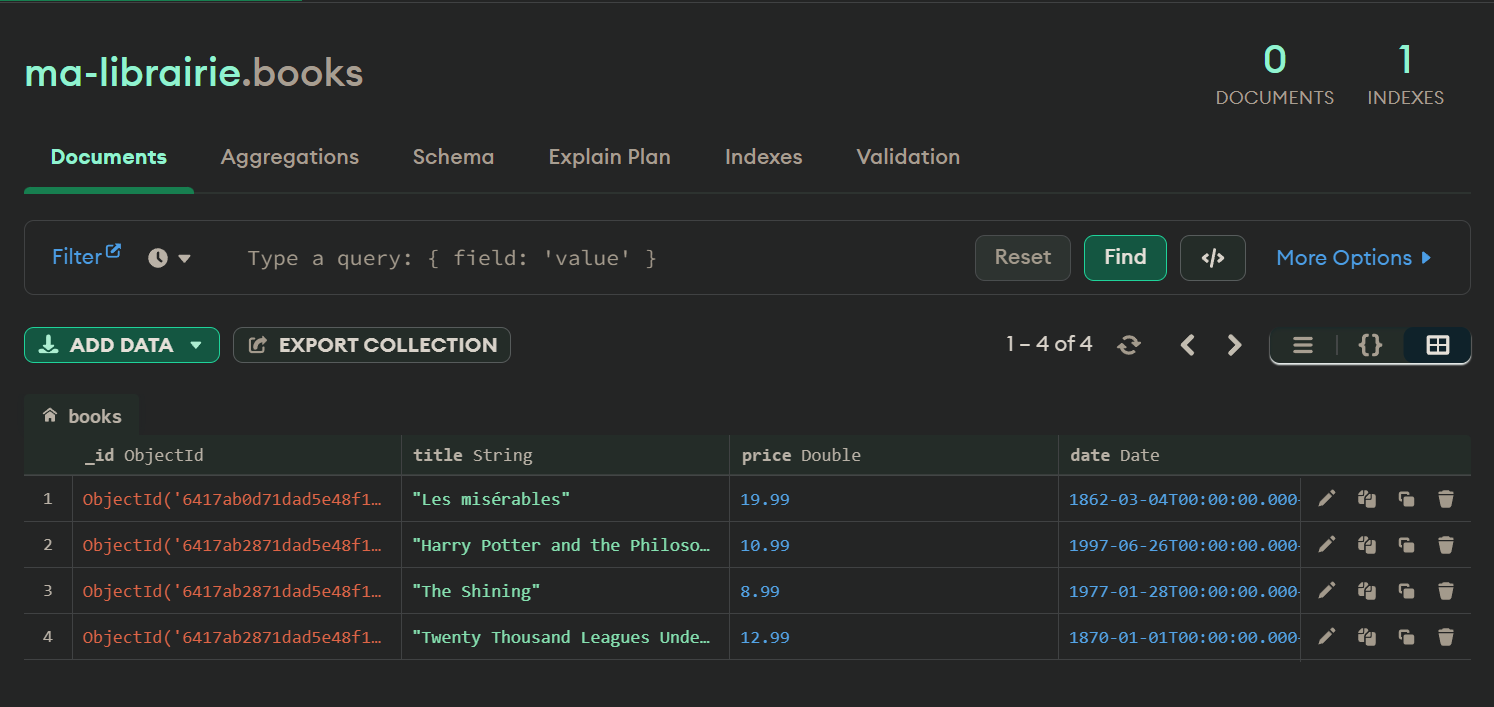Image resolution: width=1494 pixels, height=707 pixels.
Task: Click the Export Collection button
Action: click(x=372, y=345)
